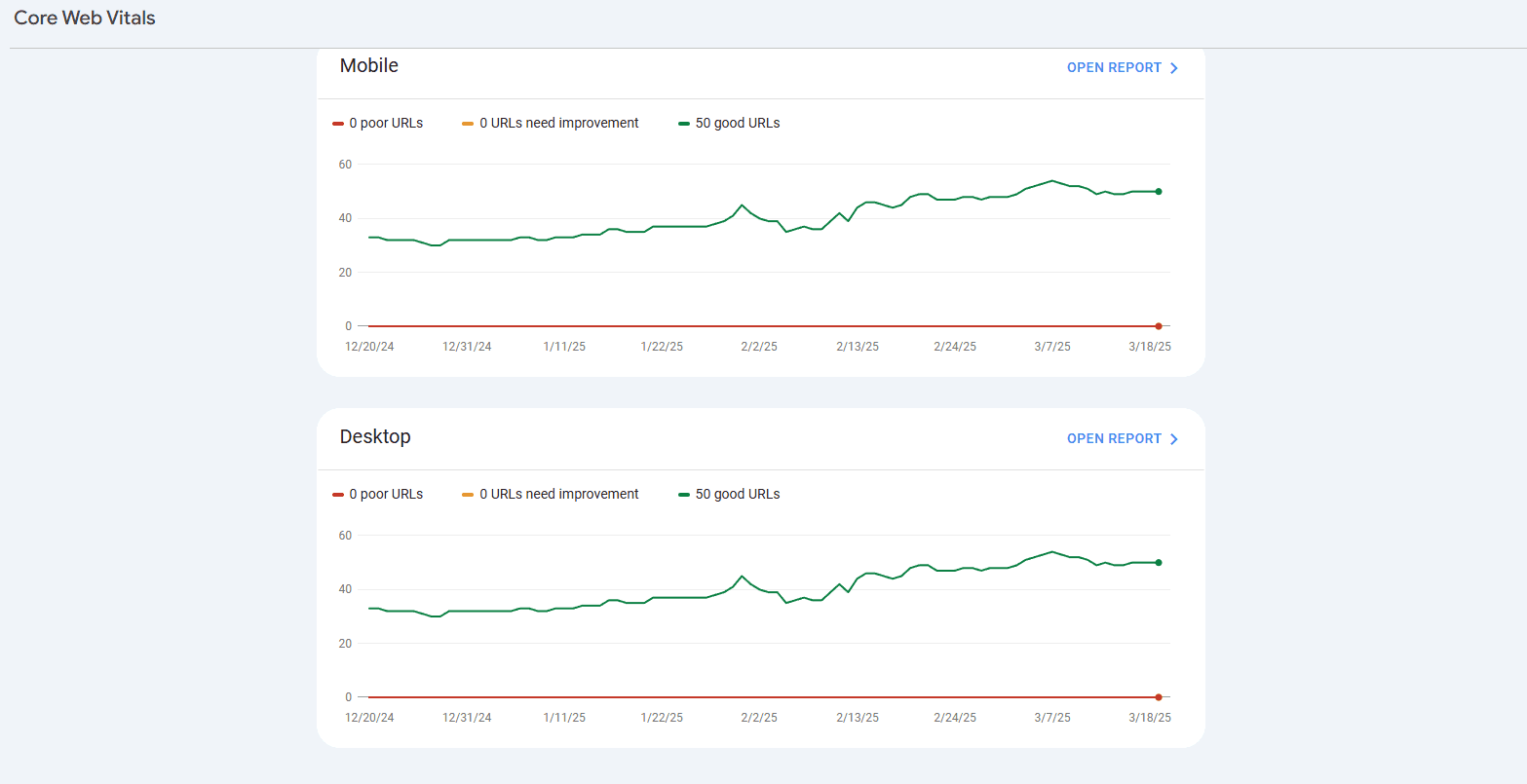Image resolution: width=1527 pixels, height=784 pixels.
Task: Select the Mobile section header
Action: (x=368, y=65)
